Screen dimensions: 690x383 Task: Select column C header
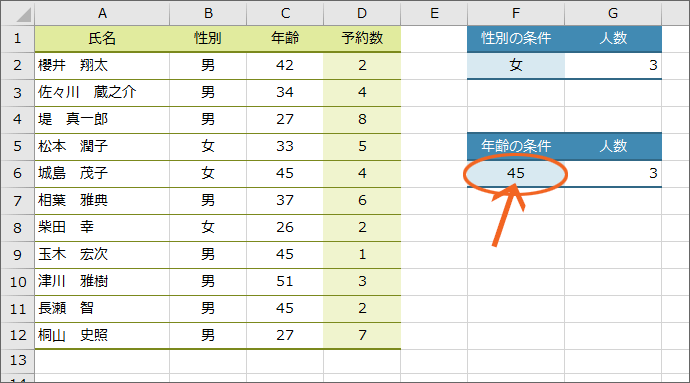pos(285,13)
